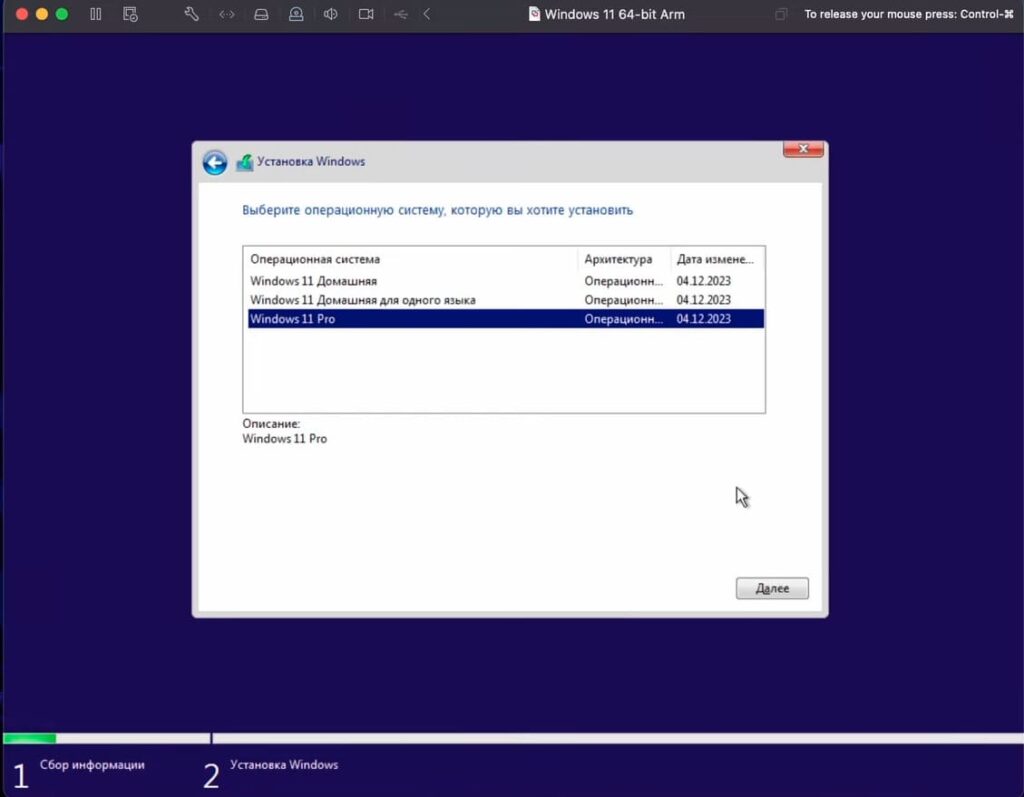
Task: Click the Дата изменения column header
Action: pyautogui.click(x=717, y=259)
